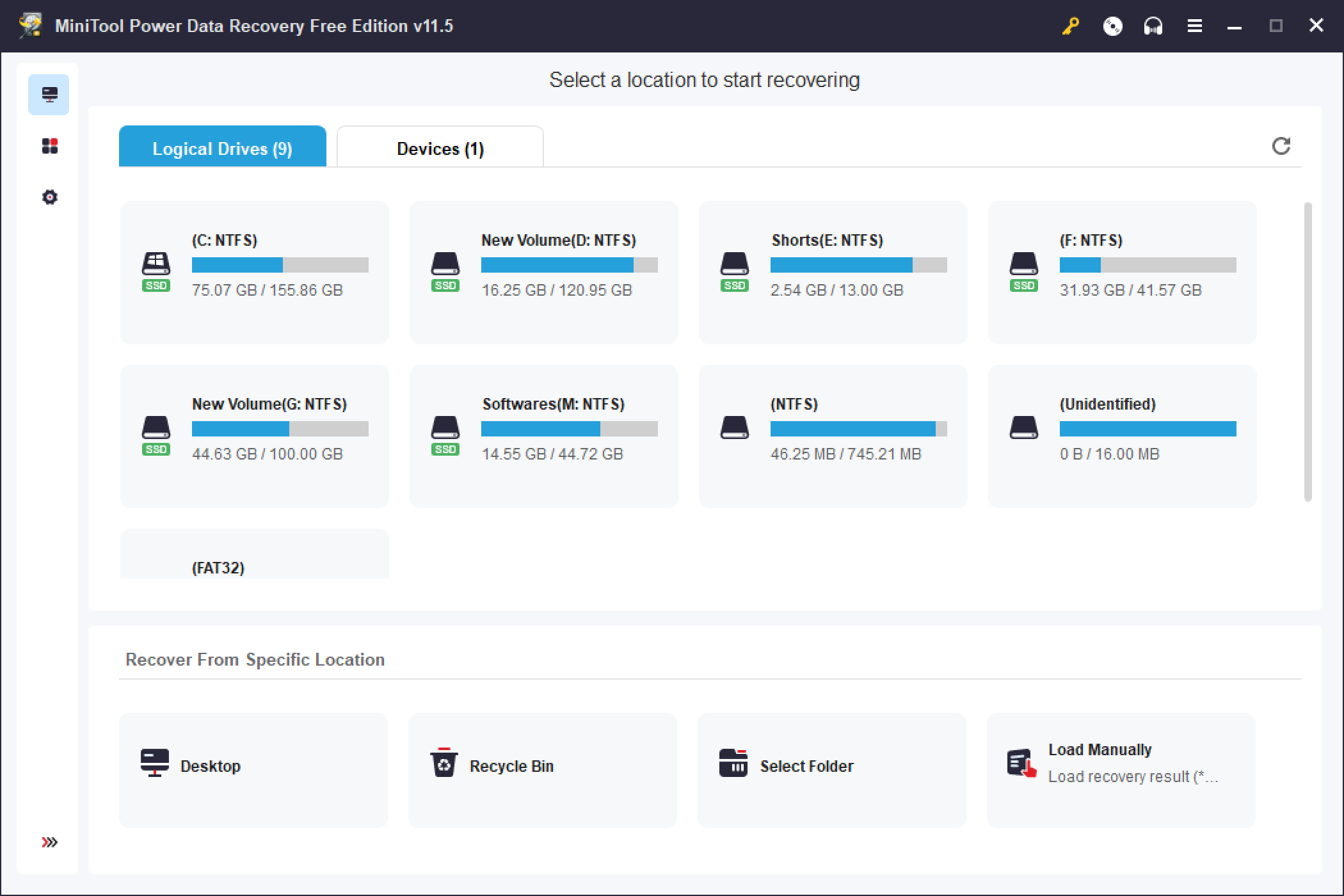Click the Shorts(E: NTFS) drive icon
The image size is (1344, 896).
click(735, 262)
